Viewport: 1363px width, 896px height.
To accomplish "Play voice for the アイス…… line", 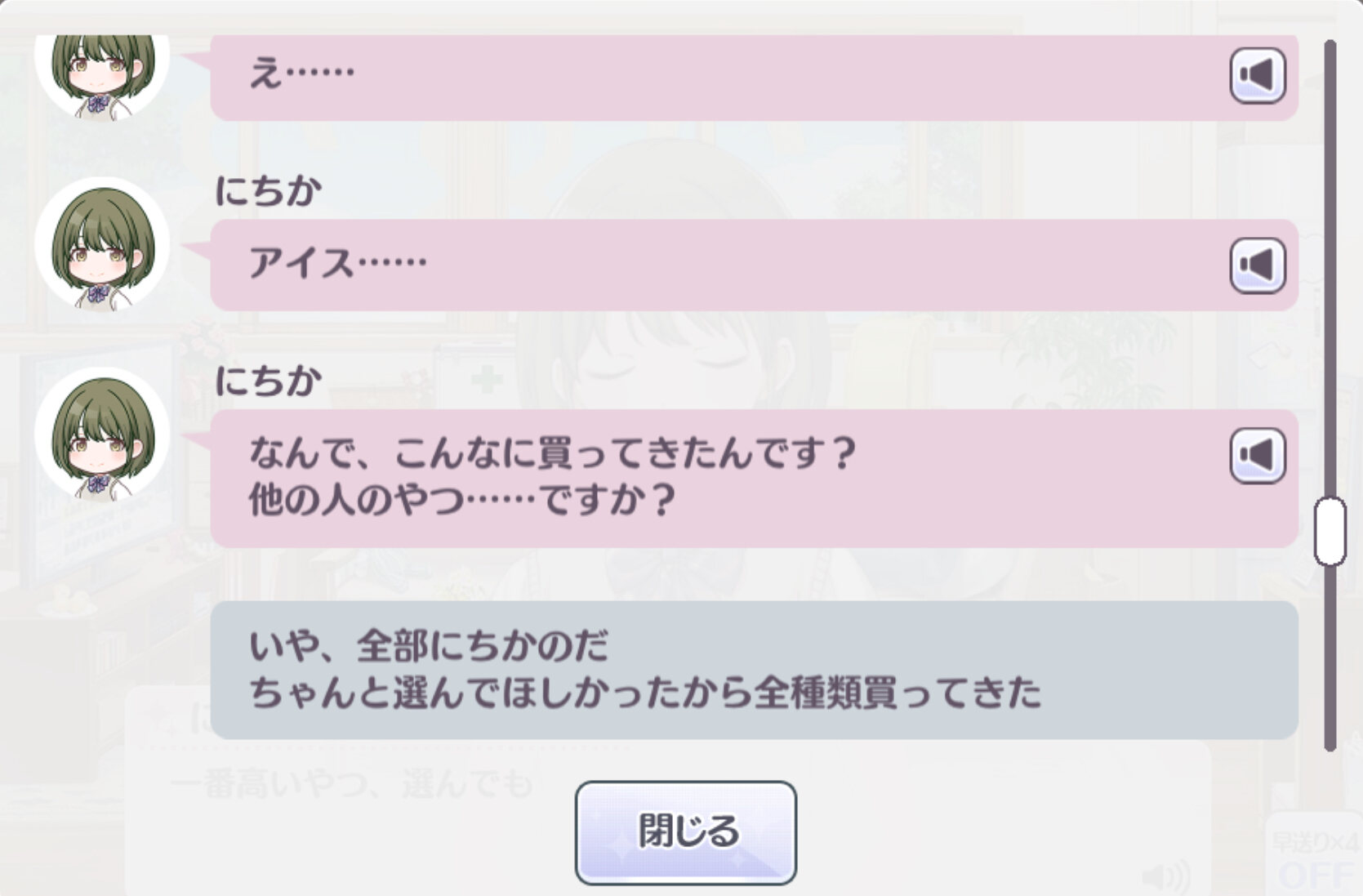I will 1258,265.
